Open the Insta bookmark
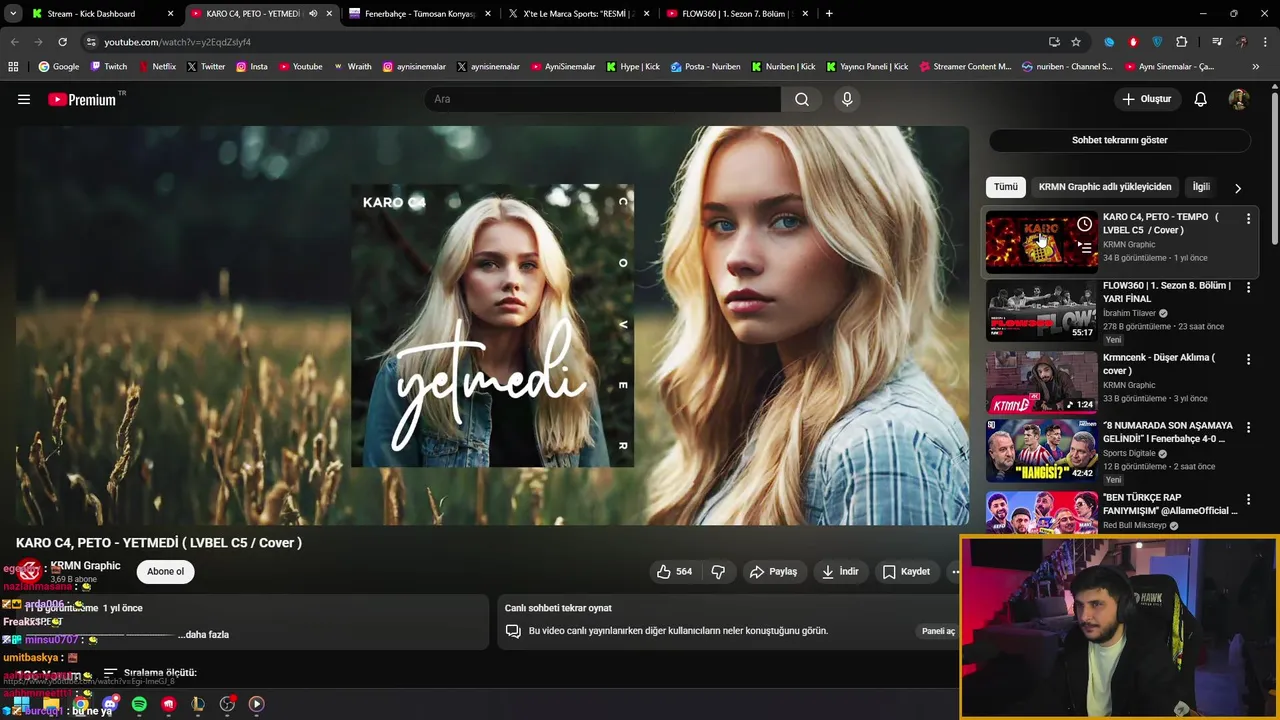 252,67
